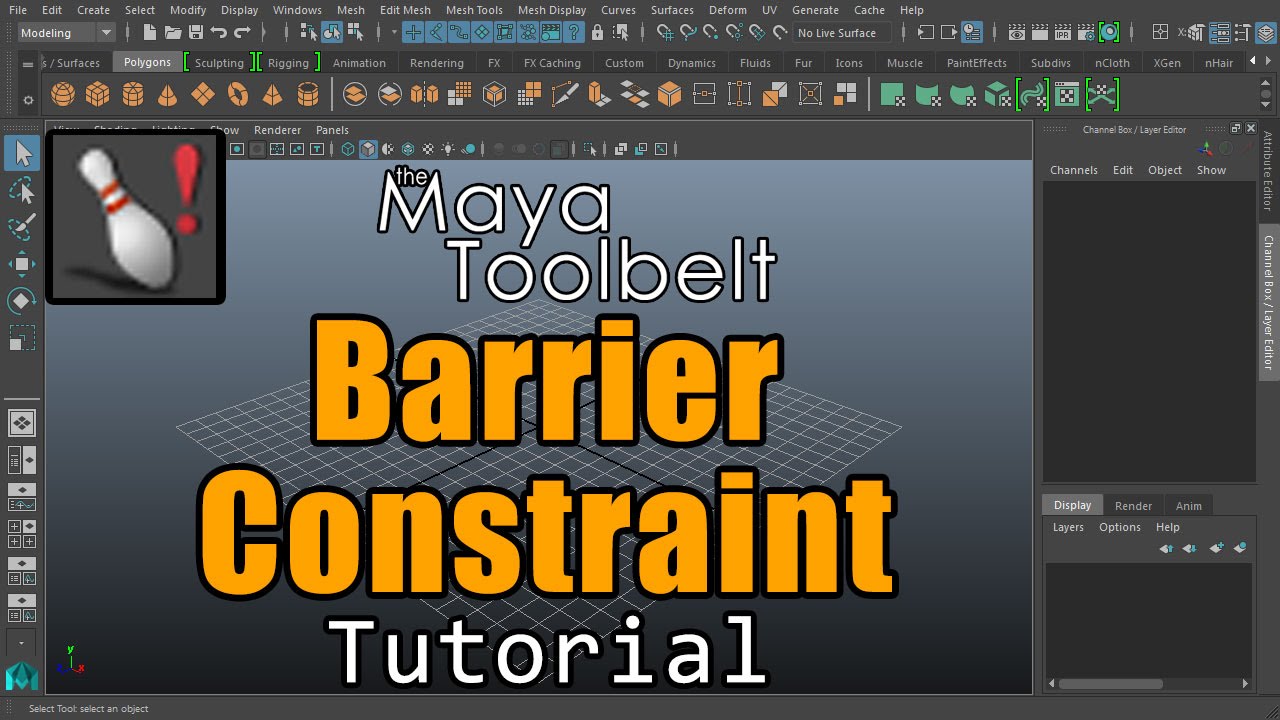
Task: Create a polygon Plane from the shelf
Action: tap(203, 95)
